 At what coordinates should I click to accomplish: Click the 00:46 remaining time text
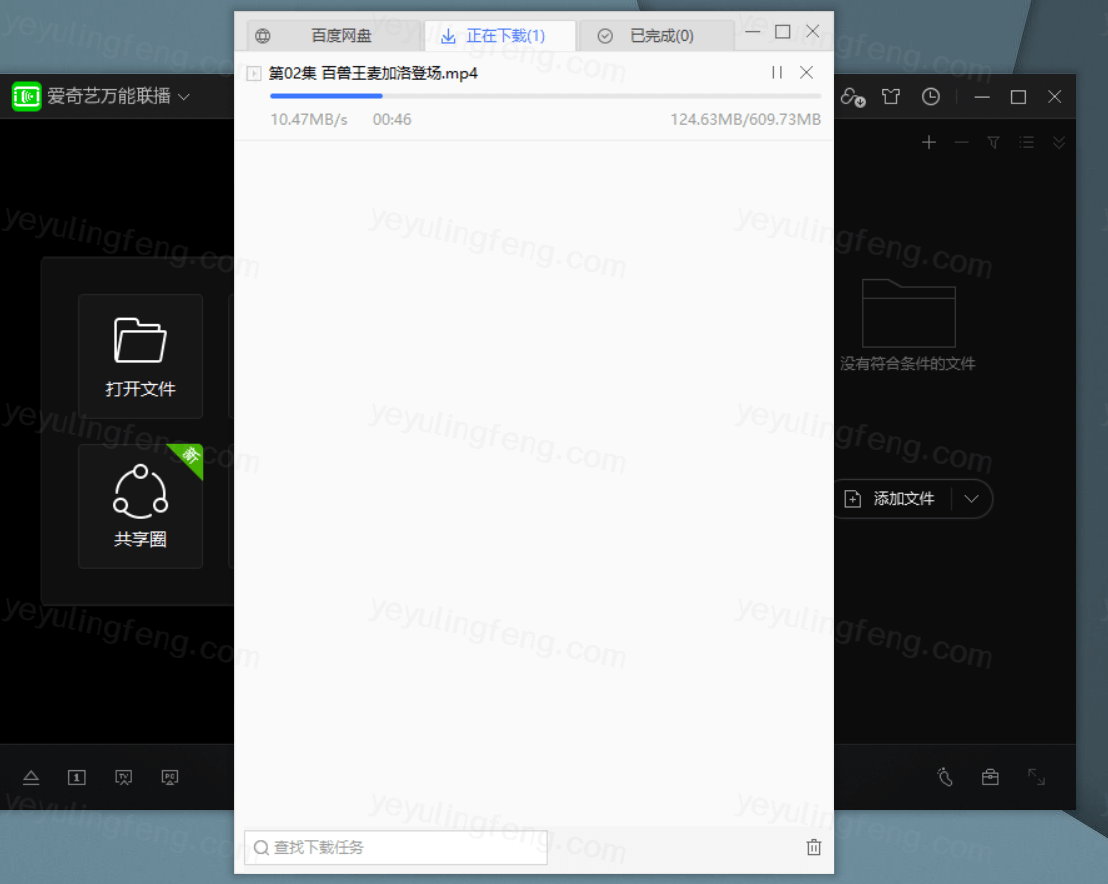tap(392, 119)
